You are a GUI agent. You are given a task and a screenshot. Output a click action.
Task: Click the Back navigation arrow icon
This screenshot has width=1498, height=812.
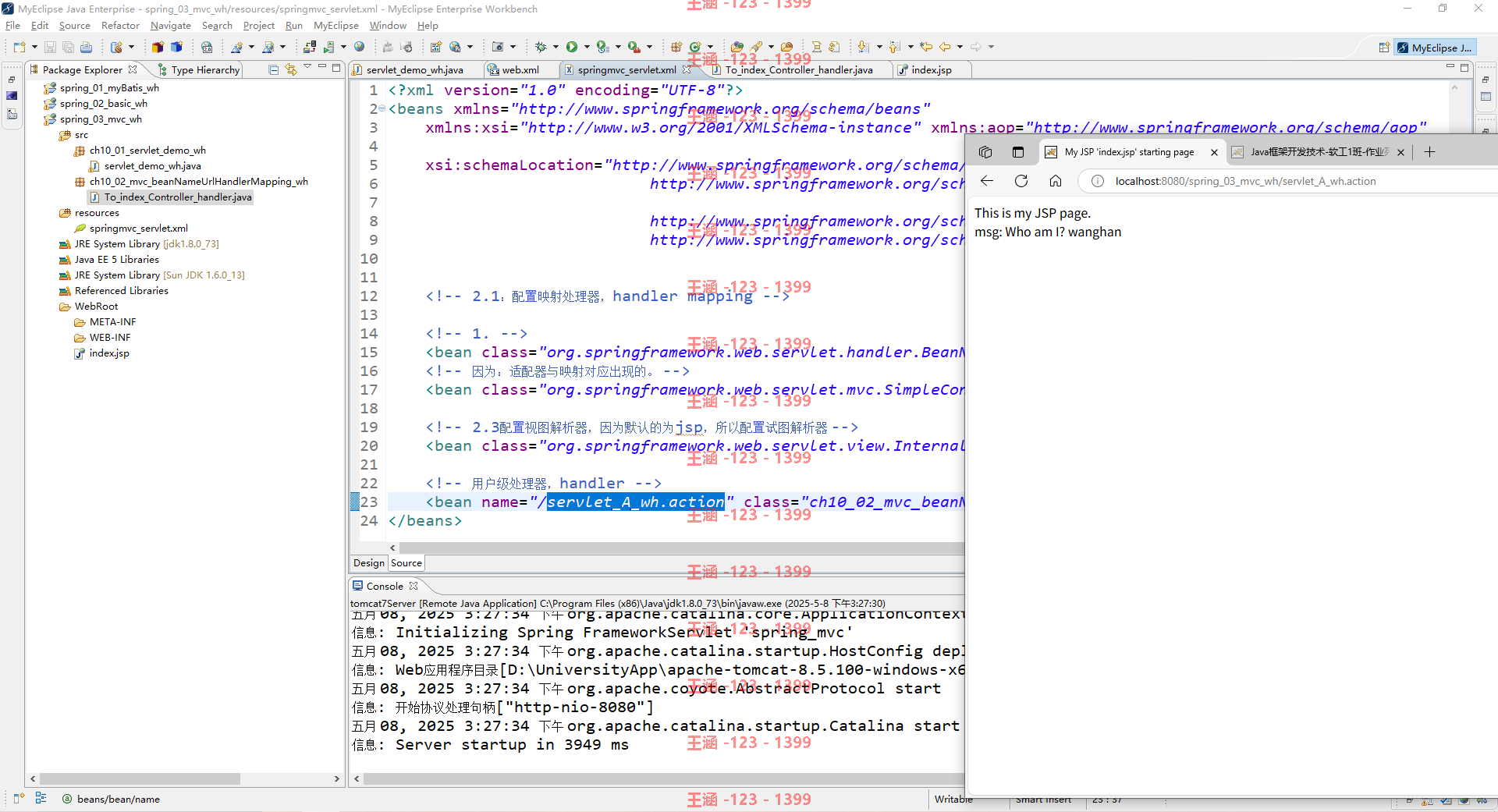click(x=945, y=47)
